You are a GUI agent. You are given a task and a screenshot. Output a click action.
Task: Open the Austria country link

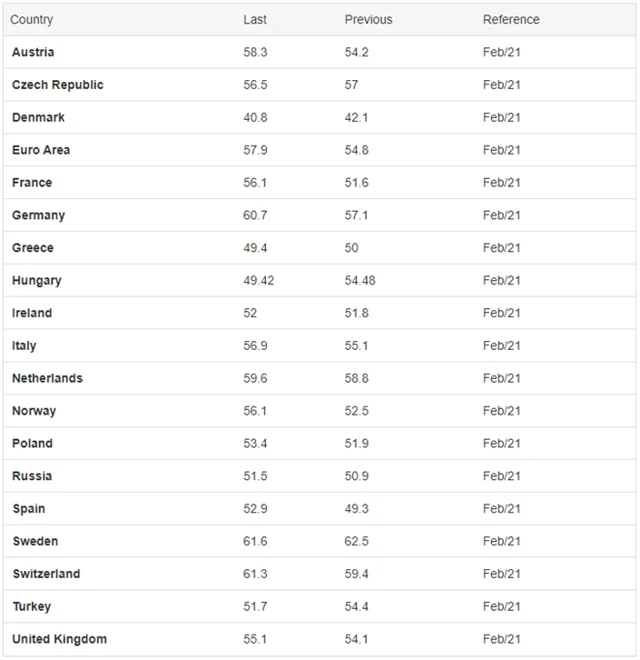pos(33,52)
